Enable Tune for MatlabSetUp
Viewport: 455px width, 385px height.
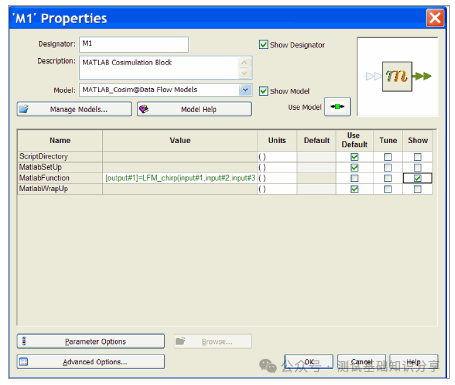[x=388, y=167]
